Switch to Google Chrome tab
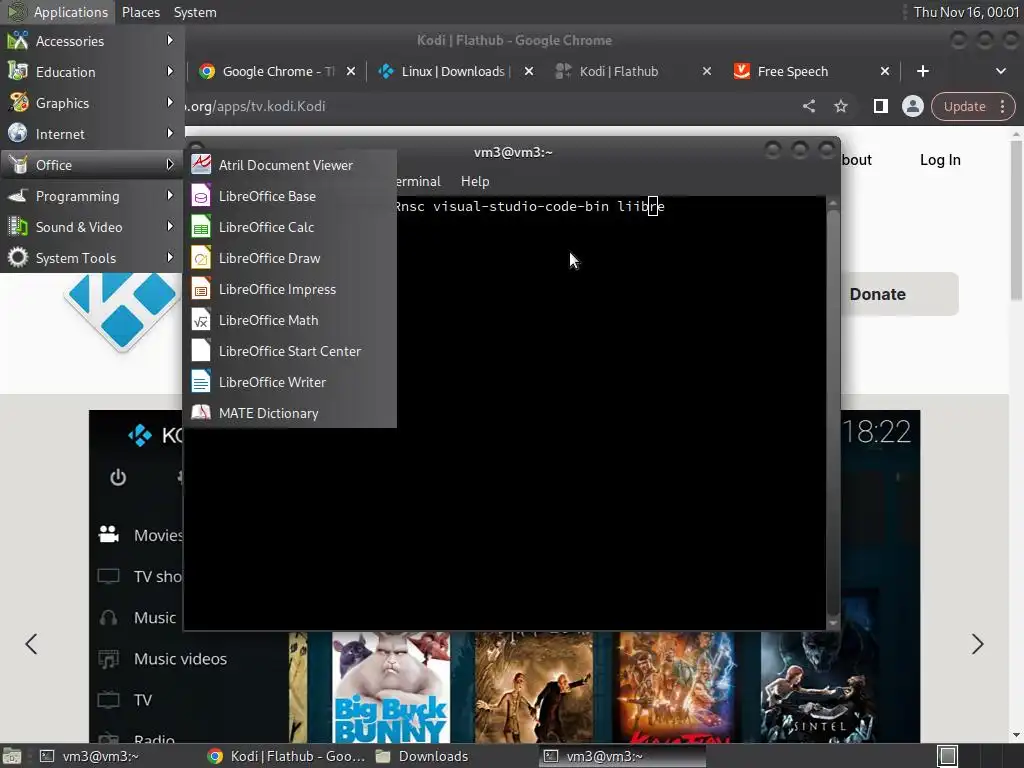 pyautogui.click(x=278, y=71)
